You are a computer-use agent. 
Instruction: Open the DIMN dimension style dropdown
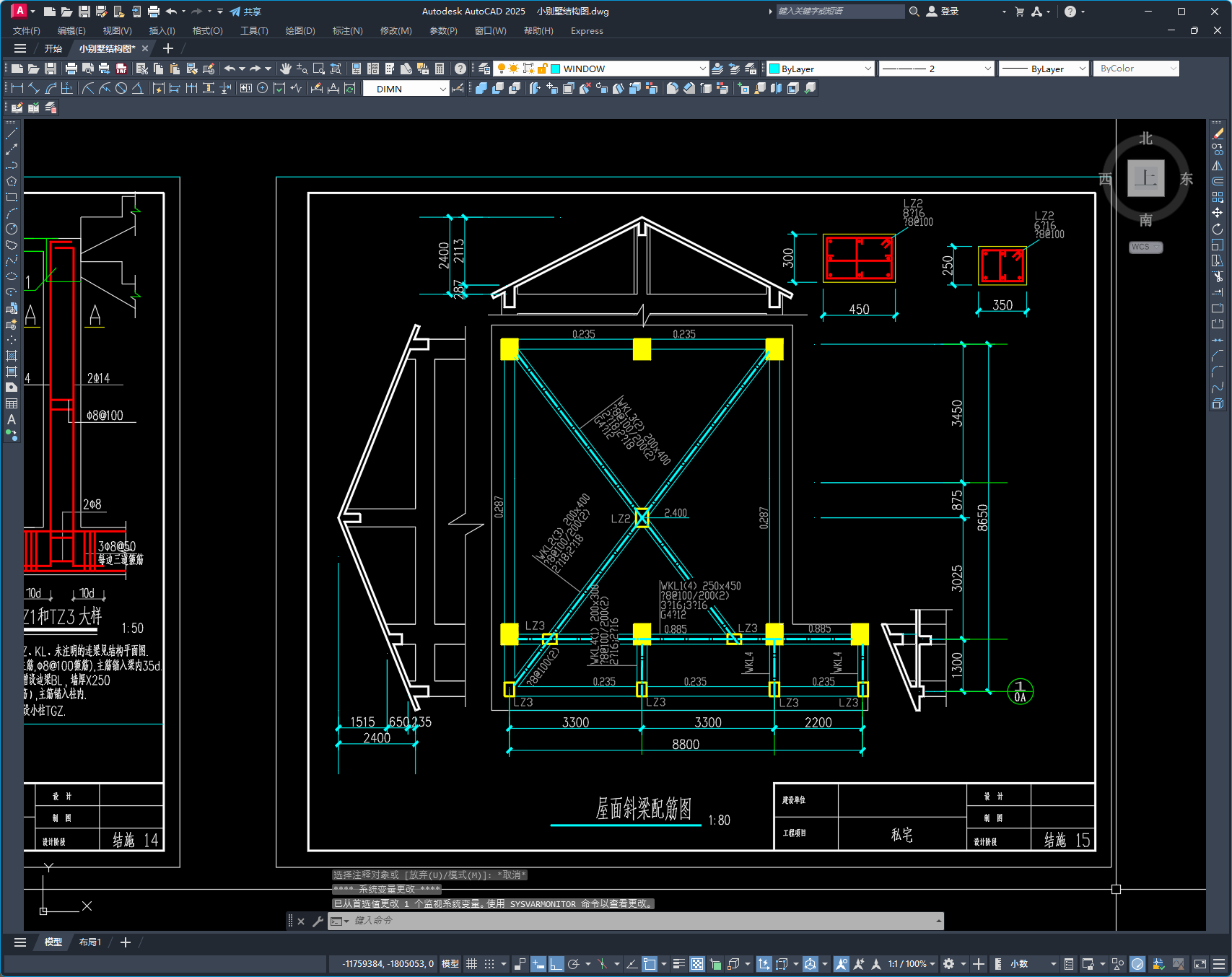pos(406,89)
